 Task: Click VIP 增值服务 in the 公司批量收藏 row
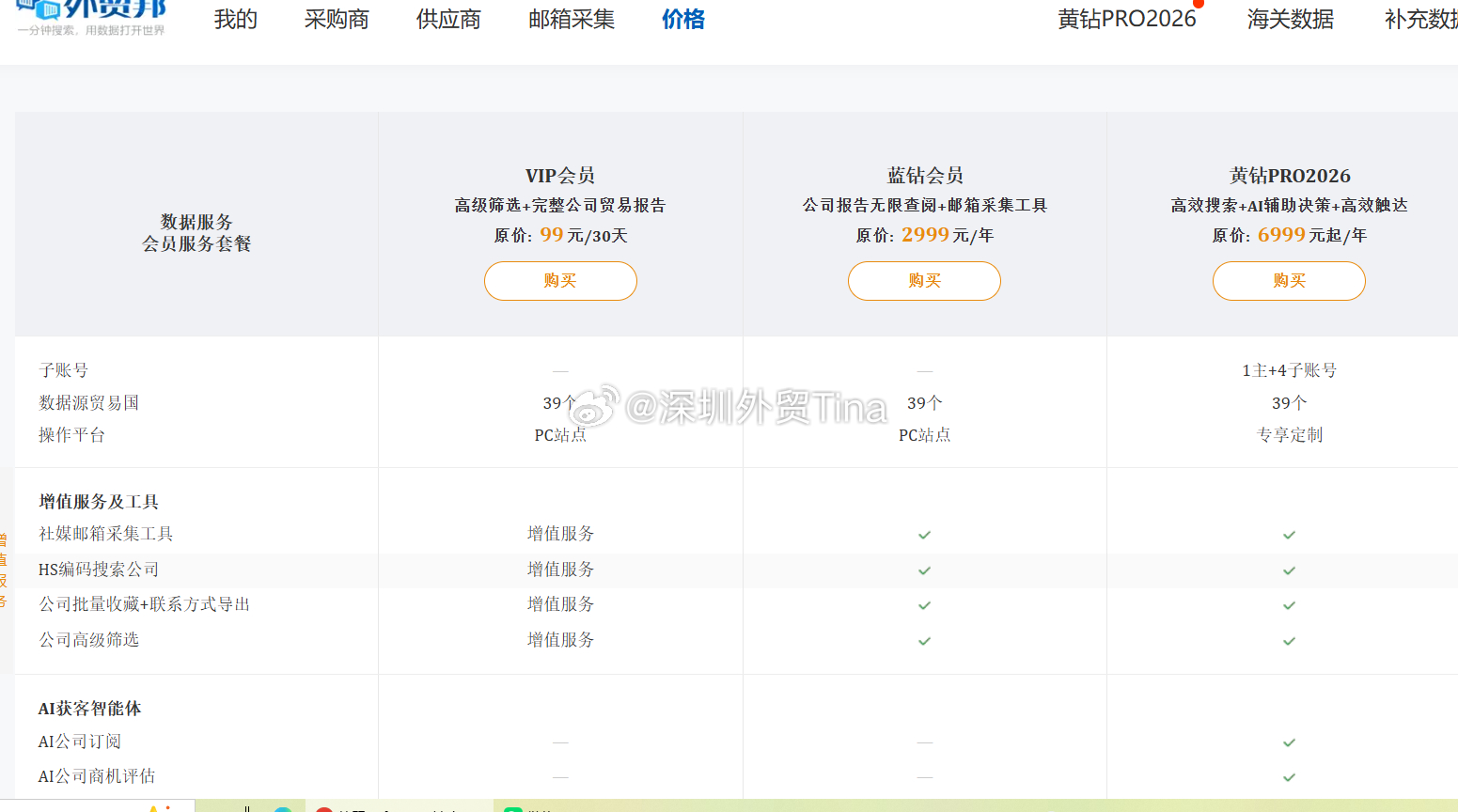click(x=560, y=604)
